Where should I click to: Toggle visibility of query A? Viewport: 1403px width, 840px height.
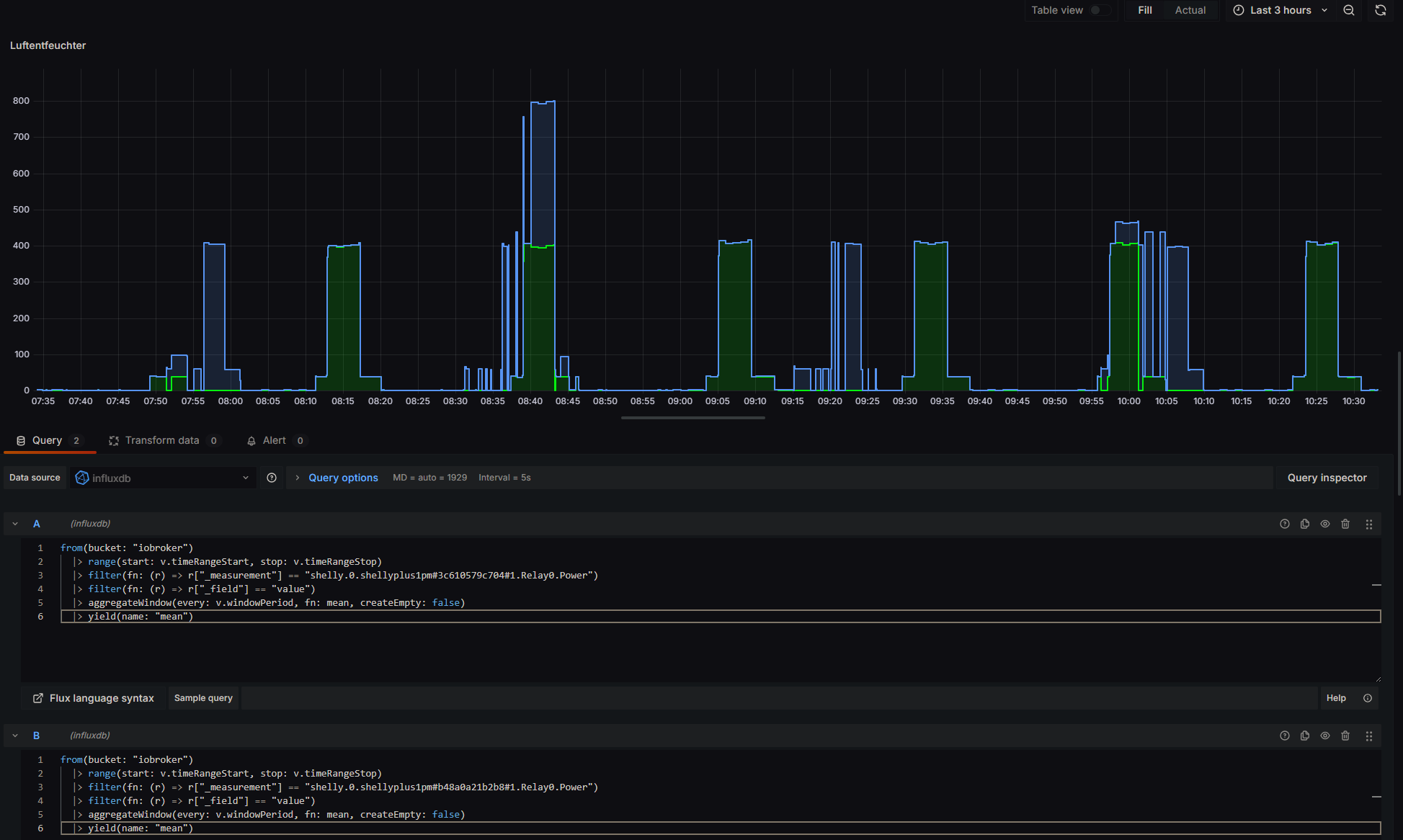coord(1325,524)
